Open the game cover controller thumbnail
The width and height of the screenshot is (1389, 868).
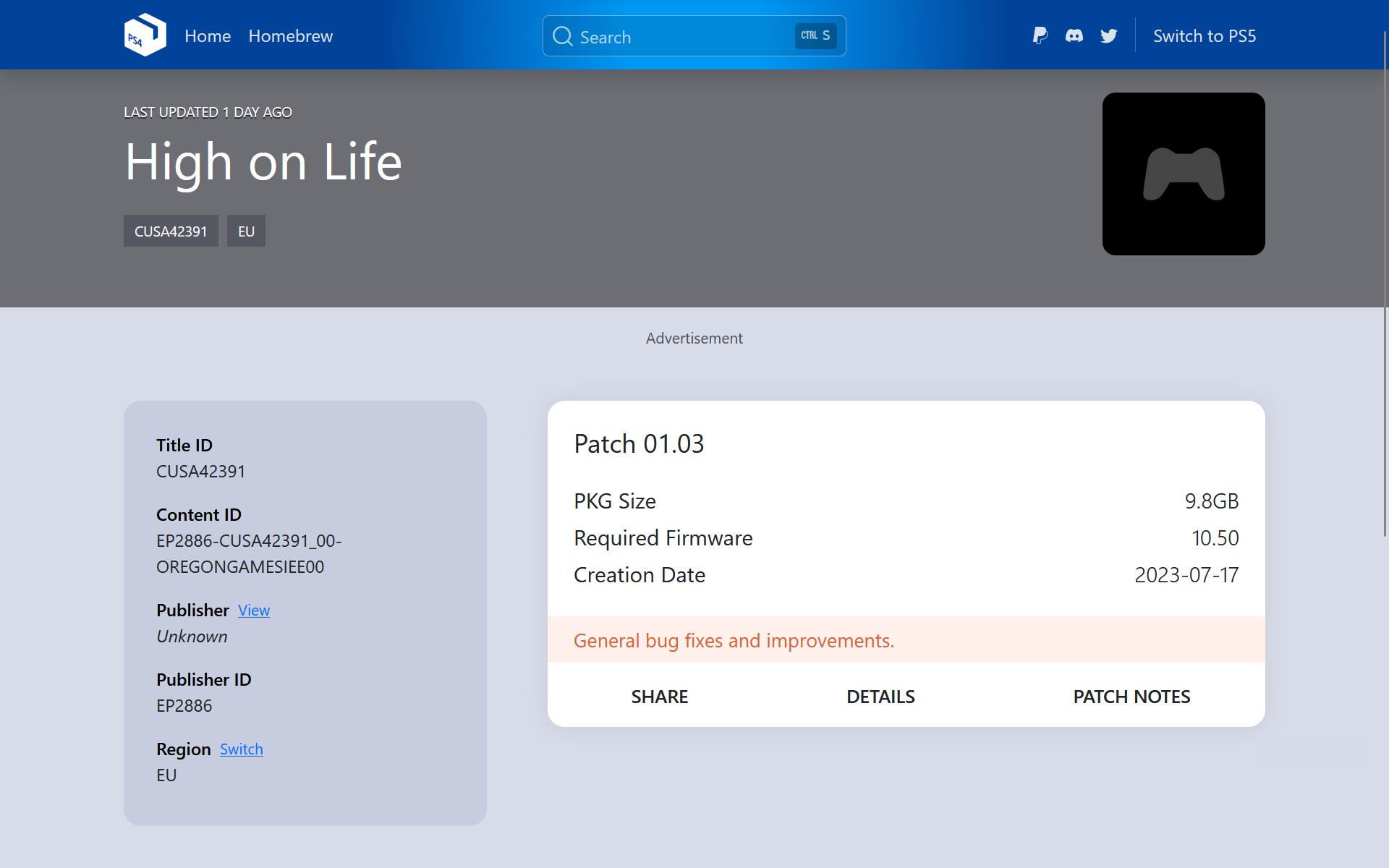[1184, 174]
